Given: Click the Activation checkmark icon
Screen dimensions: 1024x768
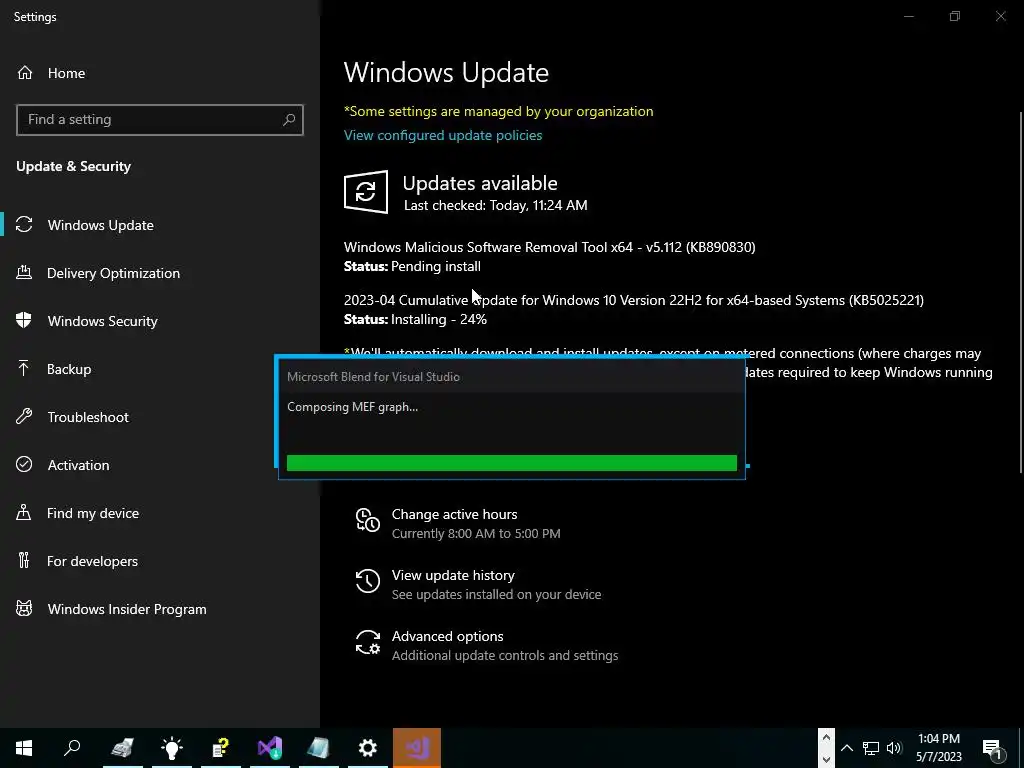Looking at the screenshot, I should tap(24, 464).
